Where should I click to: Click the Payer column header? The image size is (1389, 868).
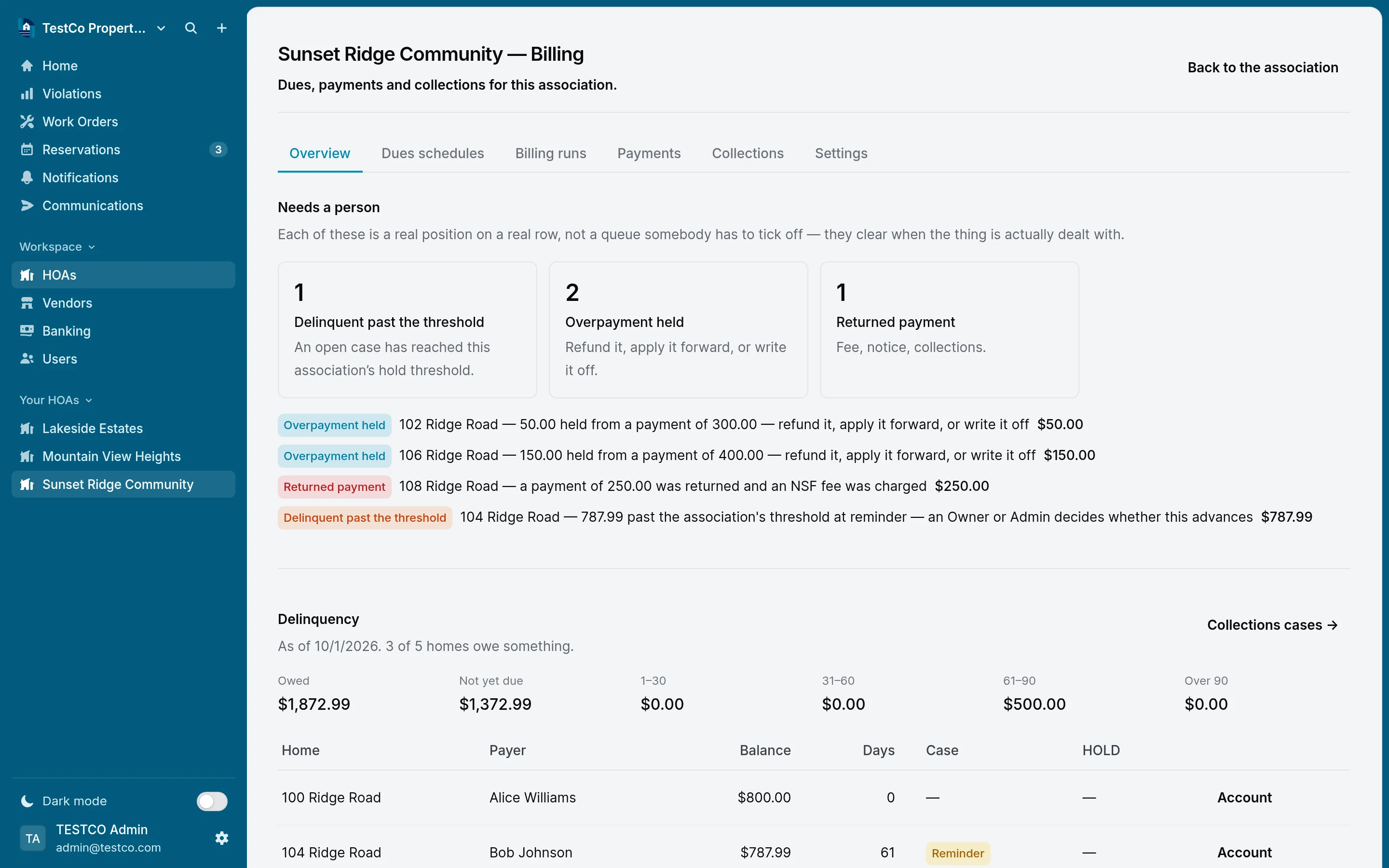point(507,750)
